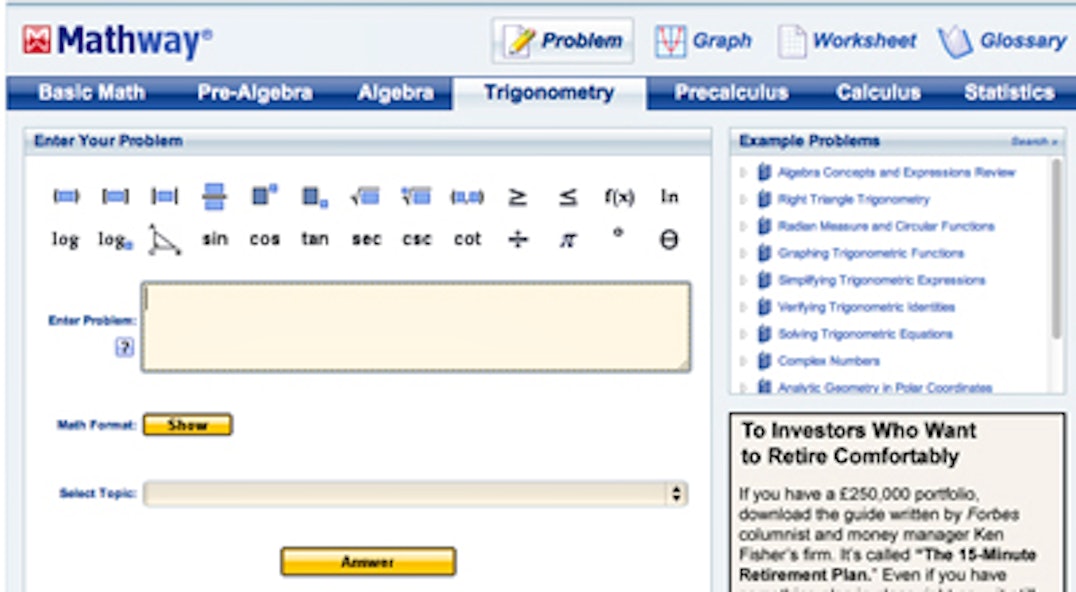
Task: Insert the absolute value bars symbol
Action: 165,197
